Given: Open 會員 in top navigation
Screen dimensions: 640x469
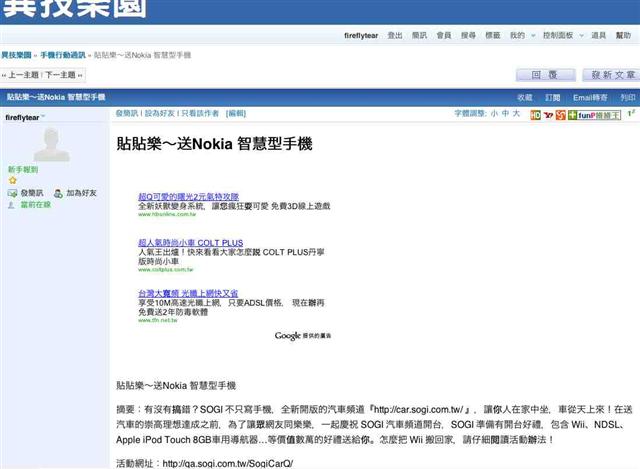Looking at the screenshot, I should click(x=444, y=36).
